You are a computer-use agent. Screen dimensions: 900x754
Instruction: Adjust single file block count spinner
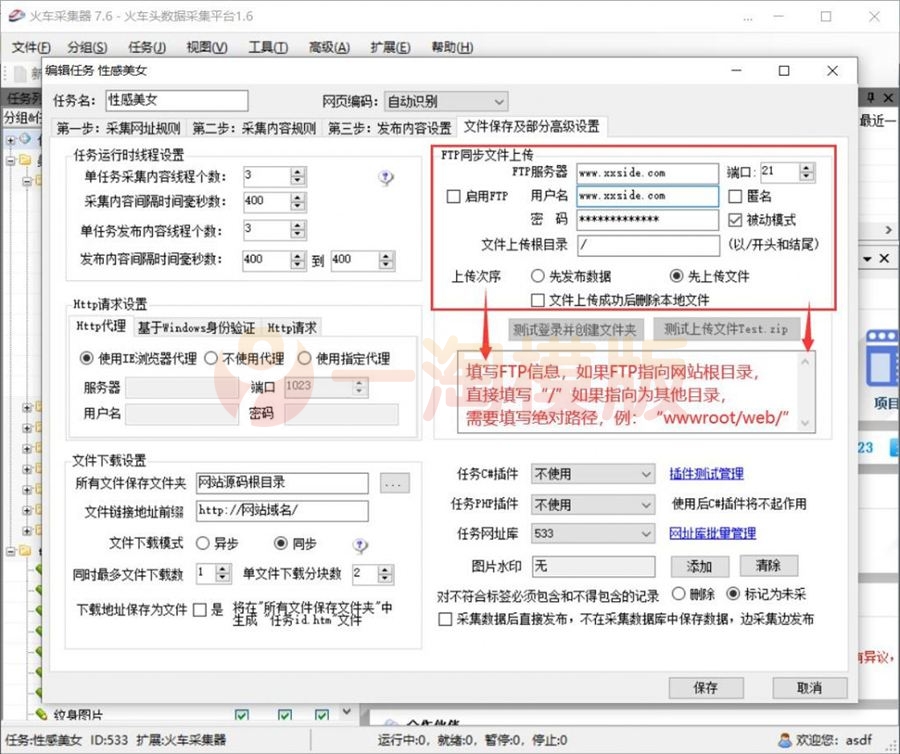pyautogui.click(x=385, y=573)
